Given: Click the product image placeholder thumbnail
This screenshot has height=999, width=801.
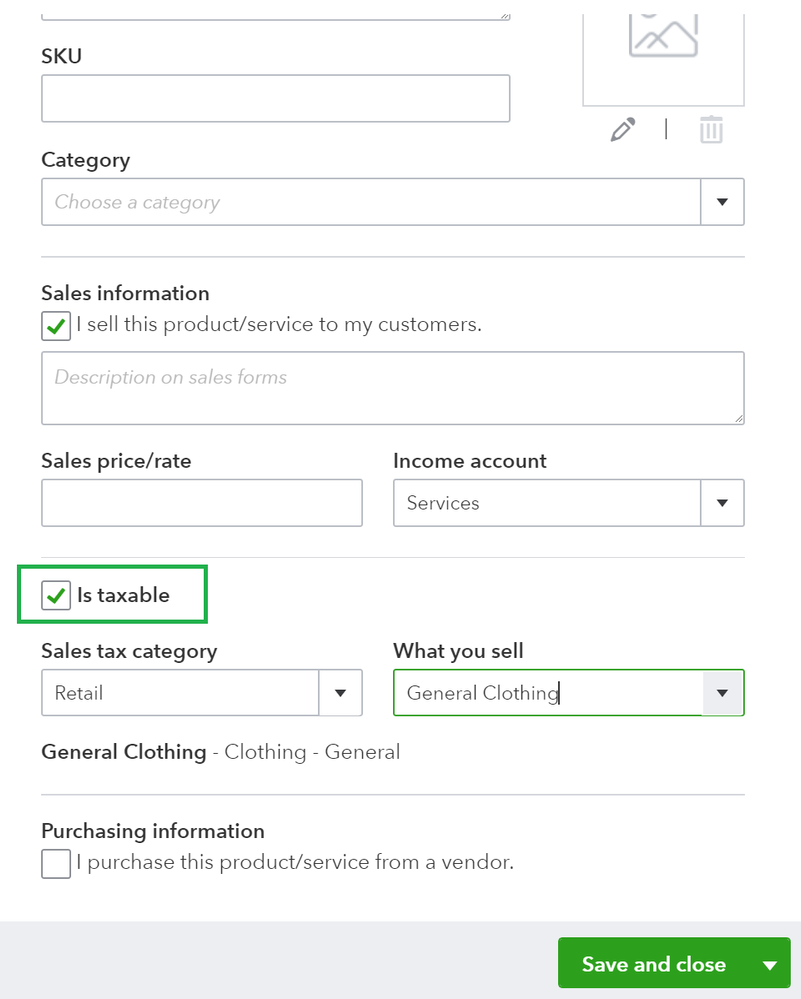Looking at the screenshot, I should [663, 50].
